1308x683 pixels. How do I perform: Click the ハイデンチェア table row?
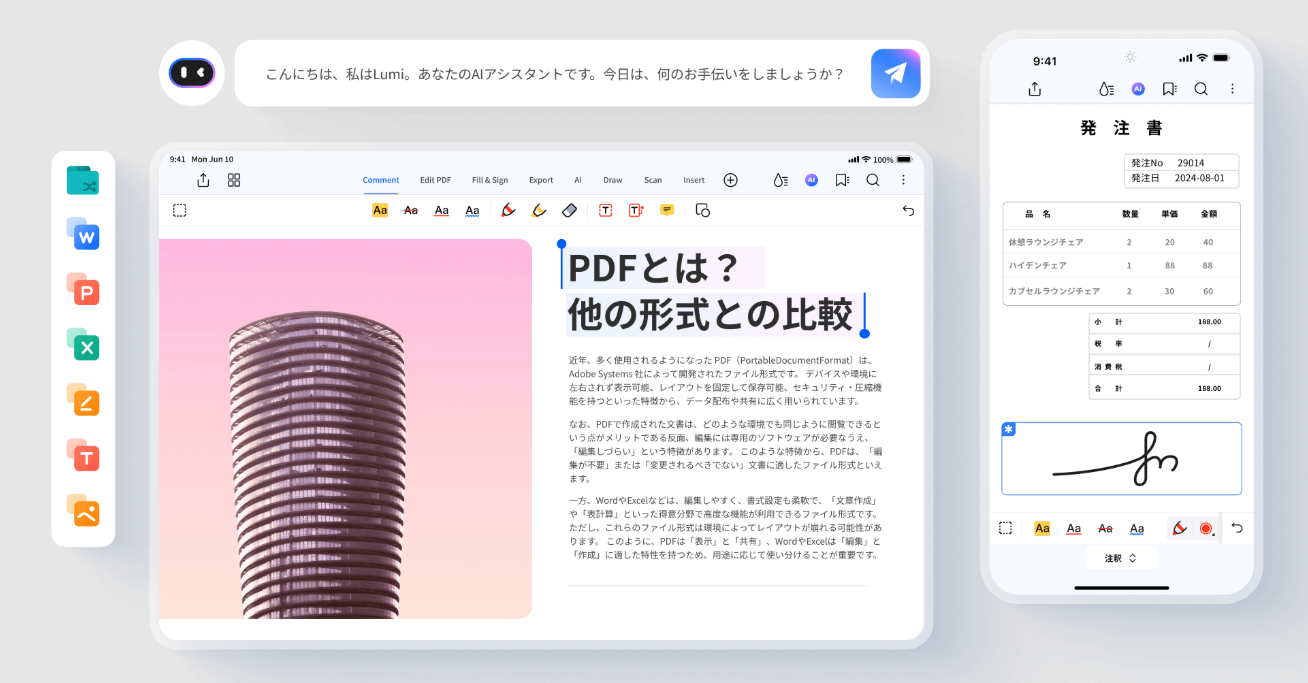point(1122,265)
